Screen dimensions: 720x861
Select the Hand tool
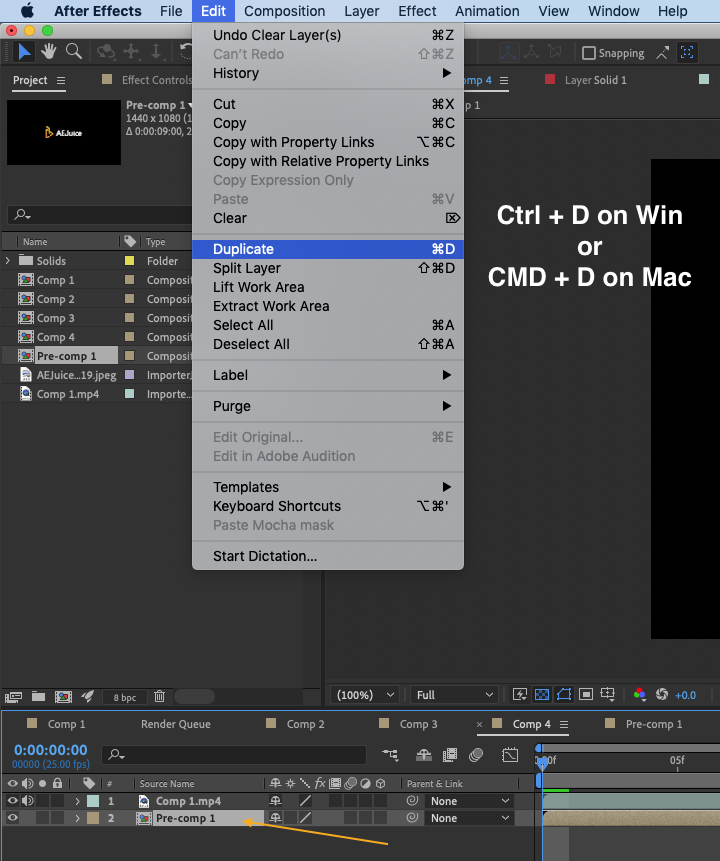[x=49, y=52]
